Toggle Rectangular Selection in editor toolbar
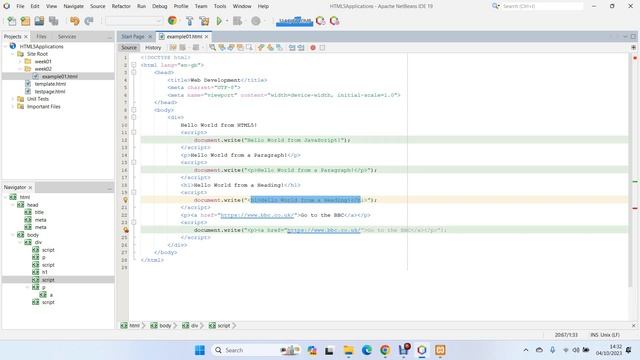 (249, 48)
